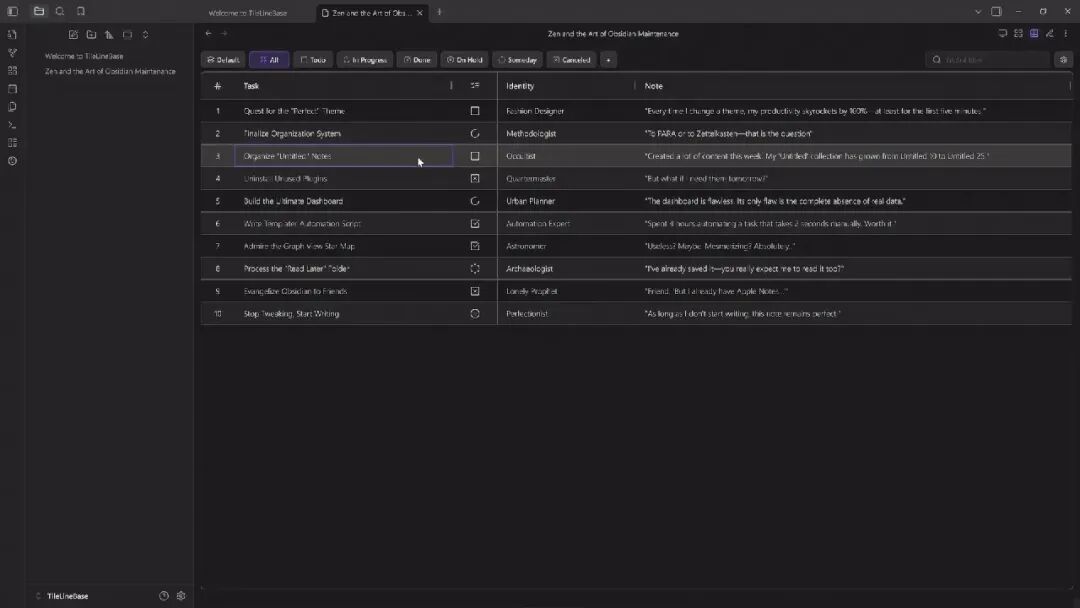Toggle the left sidebar icon
Viewport: 1080px width, 608px height.
(12, 12)
